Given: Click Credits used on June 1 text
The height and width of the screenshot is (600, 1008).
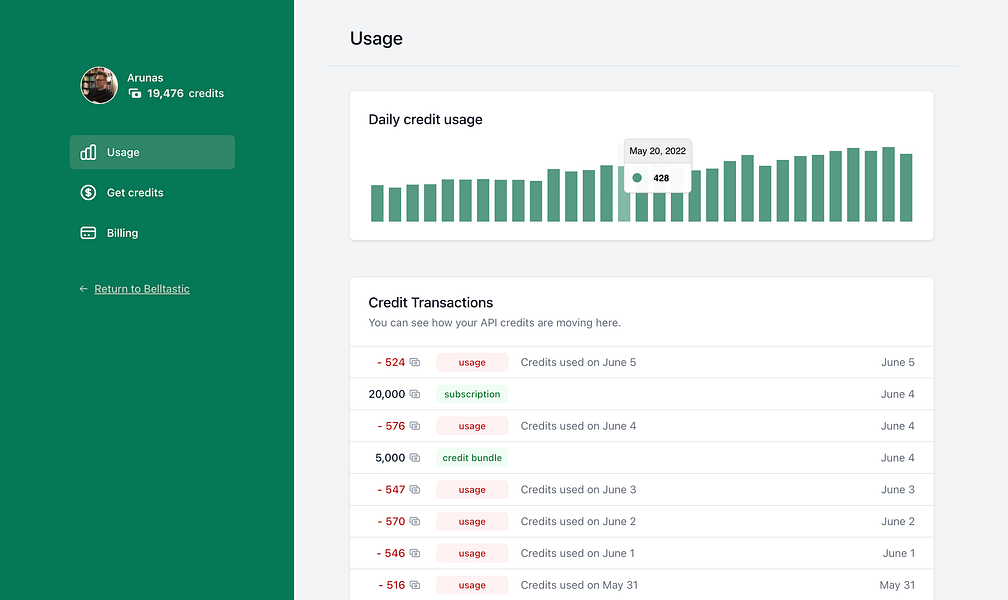Looking at the screenshot, I should [x=577, y=553].
